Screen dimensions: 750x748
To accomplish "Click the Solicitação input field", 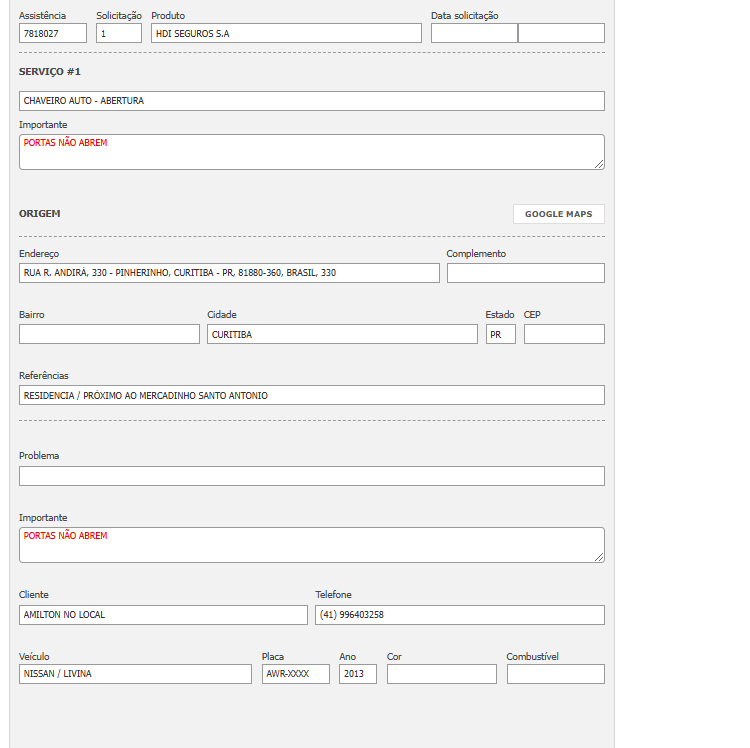I will click(119, 33).
